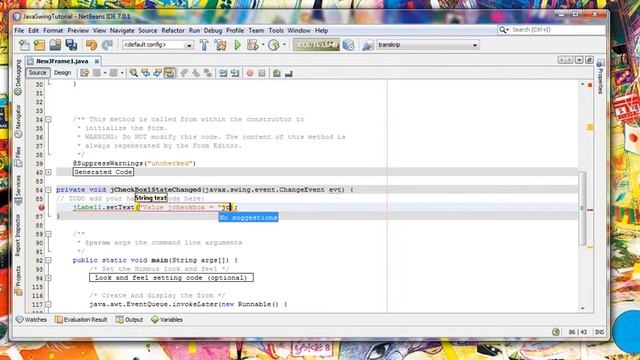Launch the Profile Project clock icon
The height and width of the screenshot is (360, 640).
tap(274, 45)
